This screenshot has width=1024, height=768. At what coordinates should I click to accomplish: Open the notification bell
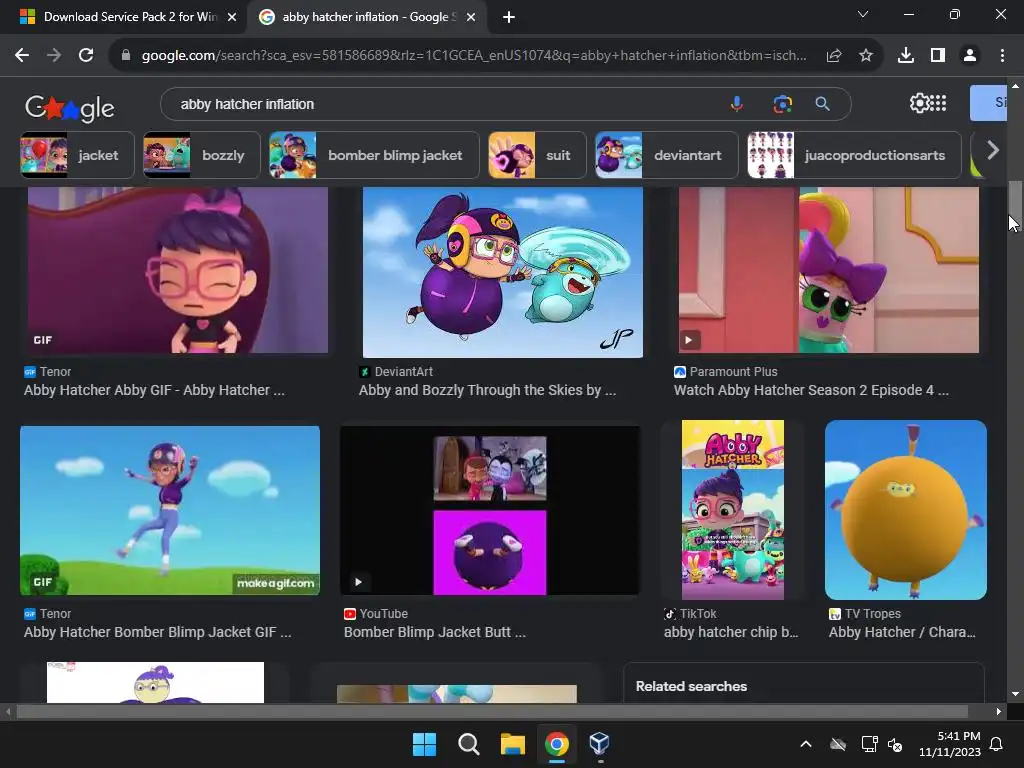pos(997,744)
